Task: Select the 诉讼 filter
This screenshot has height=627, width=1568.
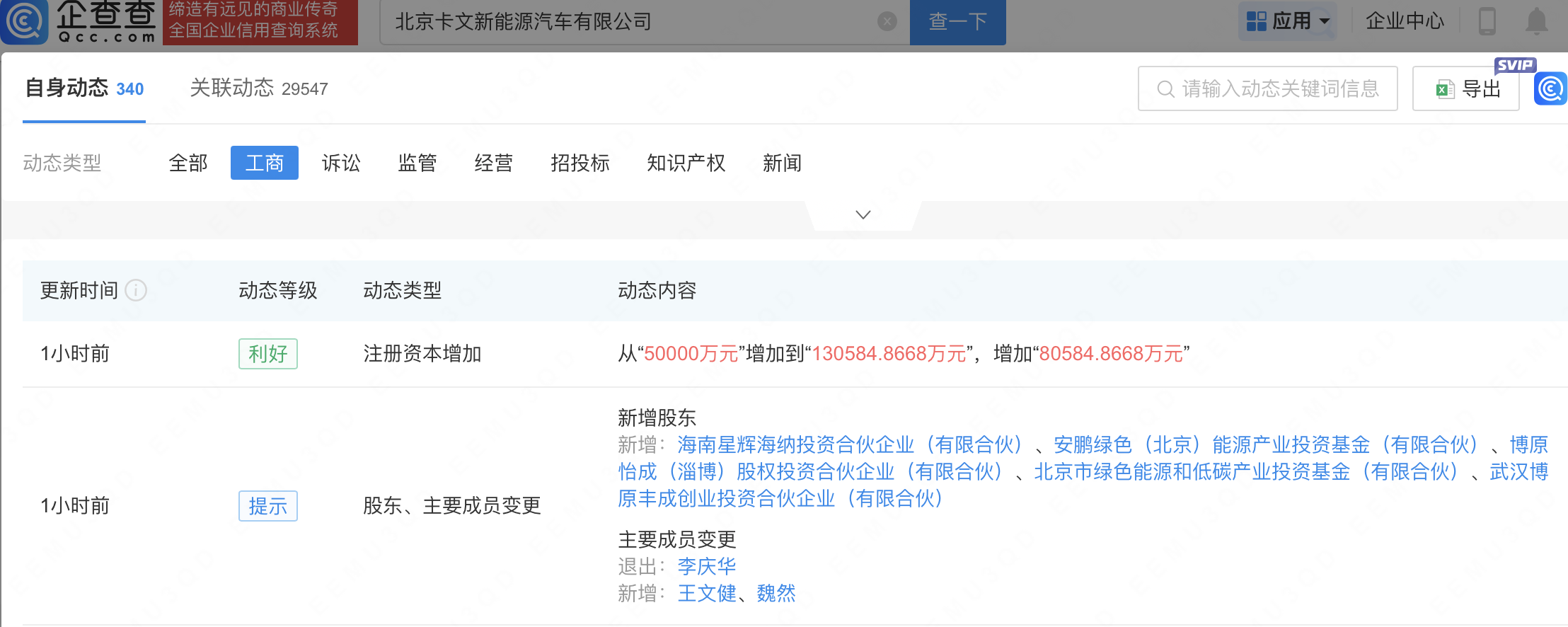Action: pyautogui.click(x=341, y=163)
